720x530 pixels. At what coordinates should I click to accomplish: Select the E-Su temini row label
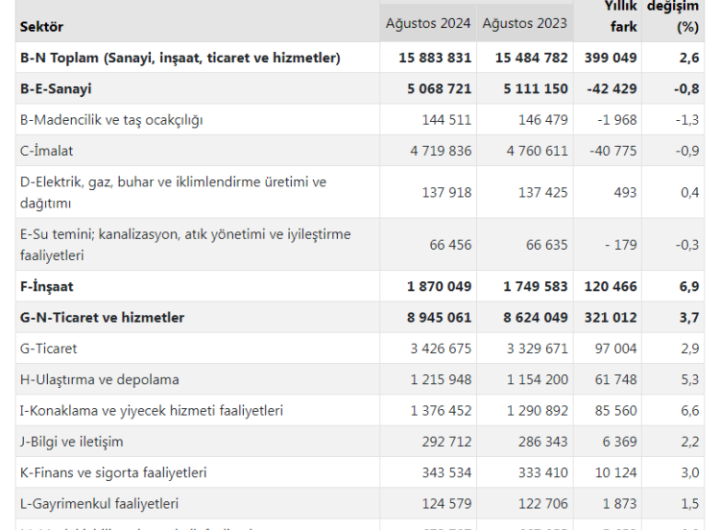click(186, 244)
